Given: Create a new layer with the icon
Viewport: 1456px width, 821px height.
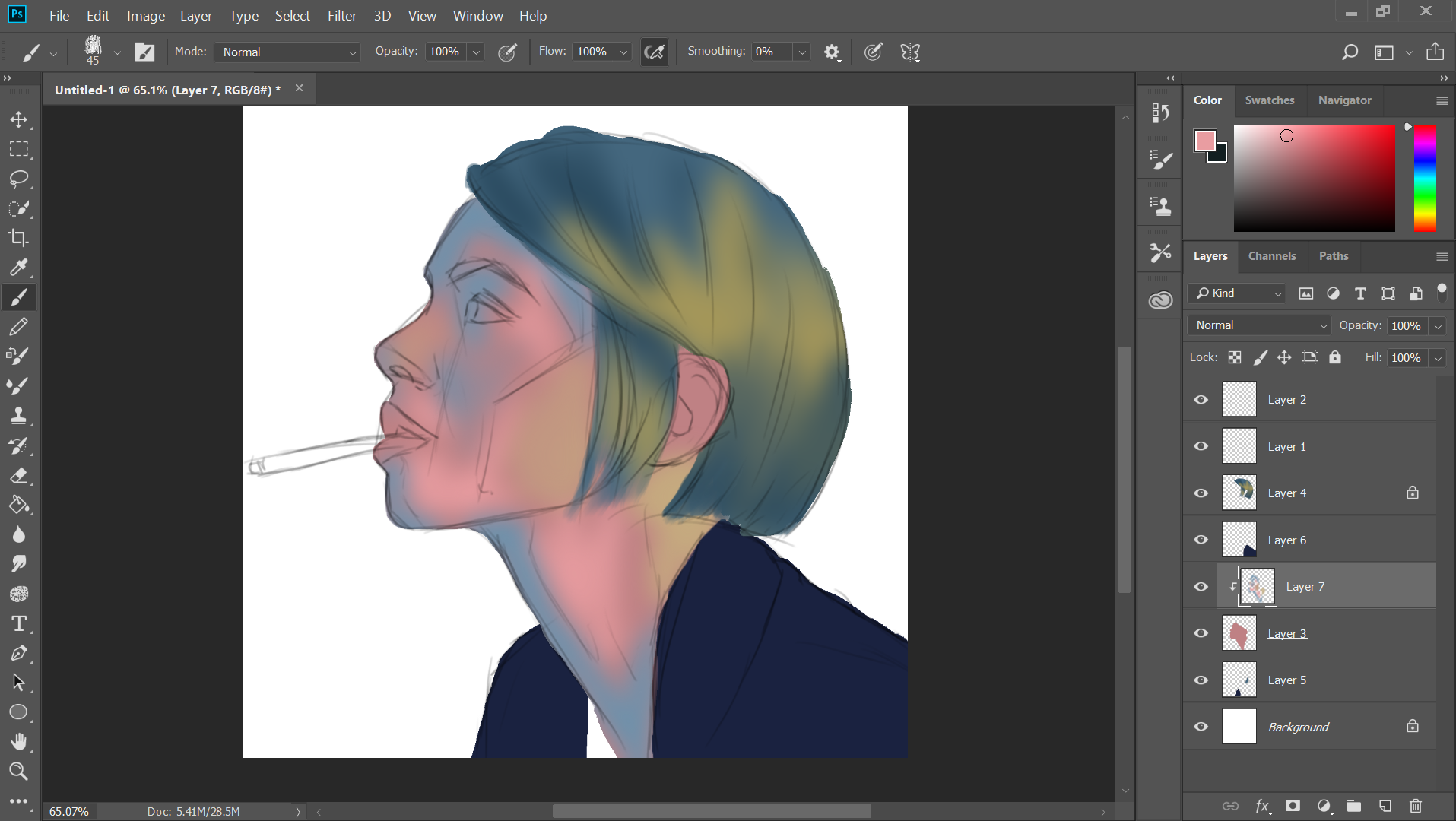Looking at the screenshot, I should tap(1385, 806).
